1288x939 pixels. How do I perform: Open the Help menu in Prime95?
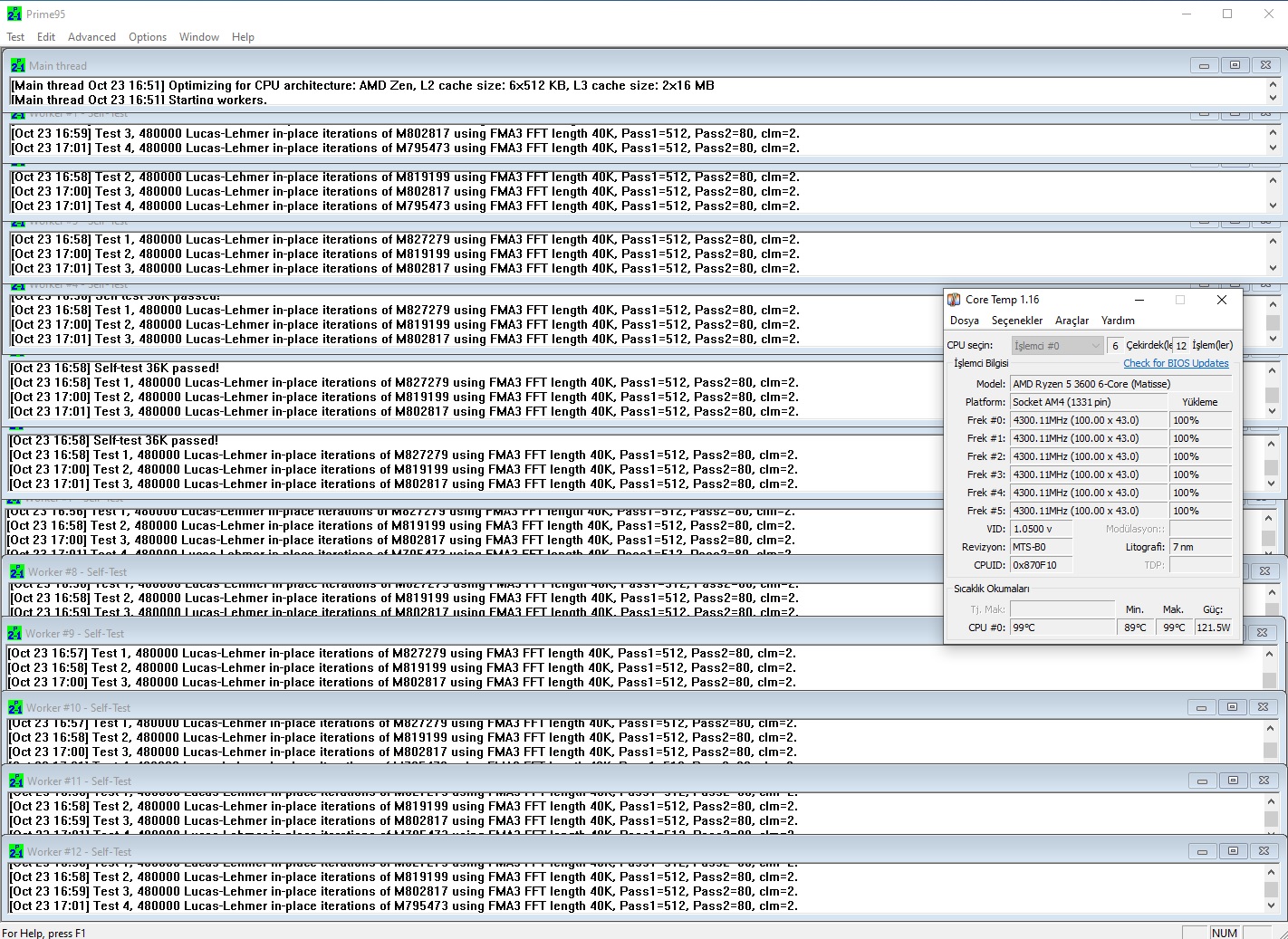pos(243,37)
